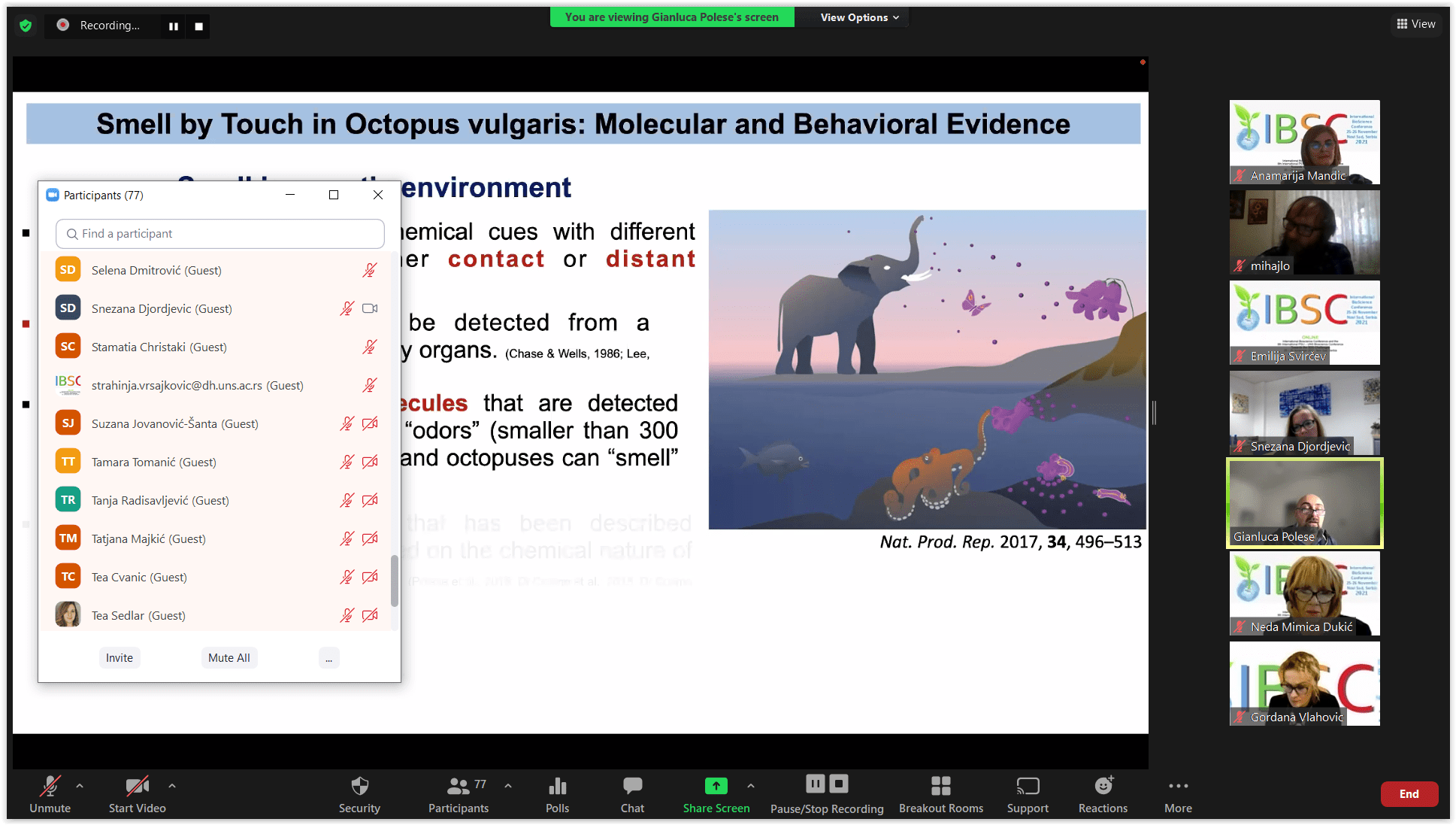
Task: Open the Chat panel
Action: (x=632, y=795)
